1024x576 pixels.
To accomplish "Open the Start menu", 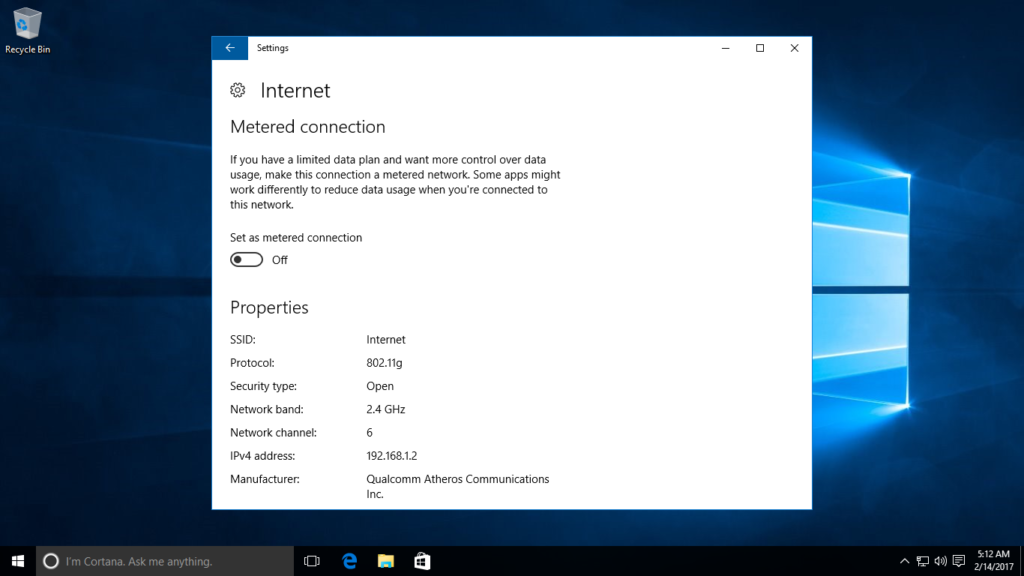I will [x=18, y=561].
